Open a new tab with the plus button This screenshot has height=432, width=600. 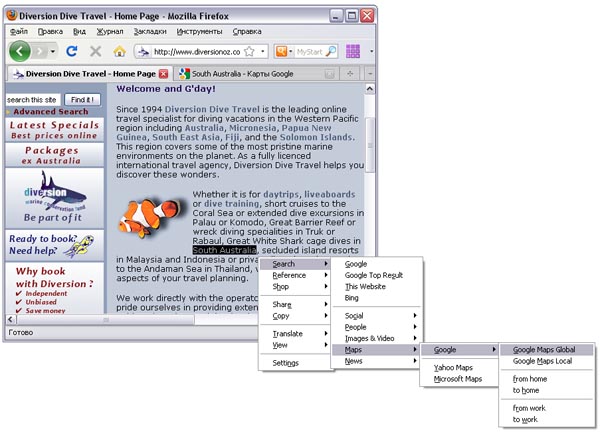[350, 73]
